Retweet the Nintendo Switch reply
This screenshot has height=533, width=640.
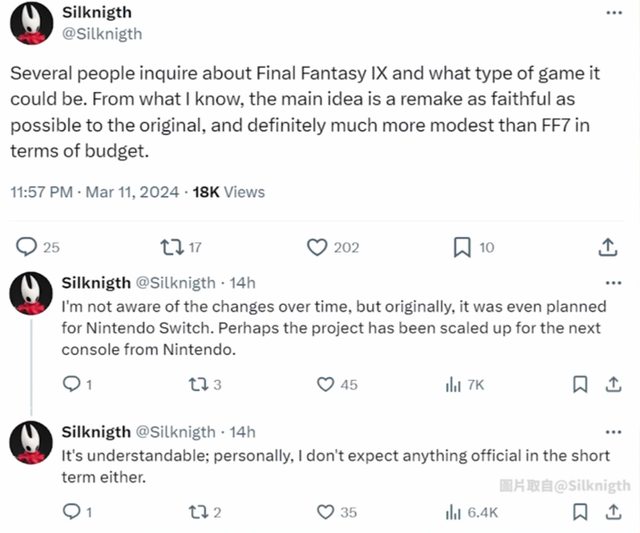(x=198, y=384)
